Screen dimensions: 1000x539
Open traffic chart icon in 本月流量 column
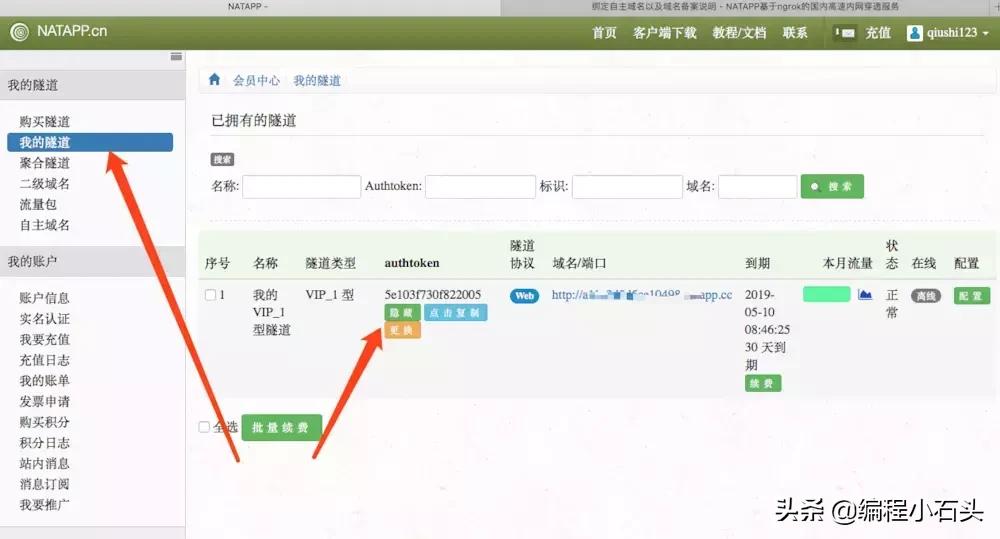[865, 295]
